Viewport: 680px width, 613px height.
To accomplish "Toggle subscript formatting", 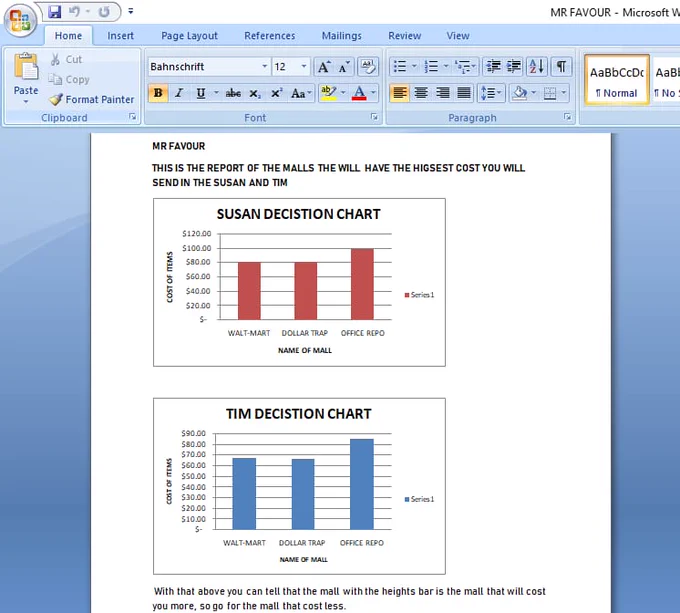I will (x=255, y=93).
